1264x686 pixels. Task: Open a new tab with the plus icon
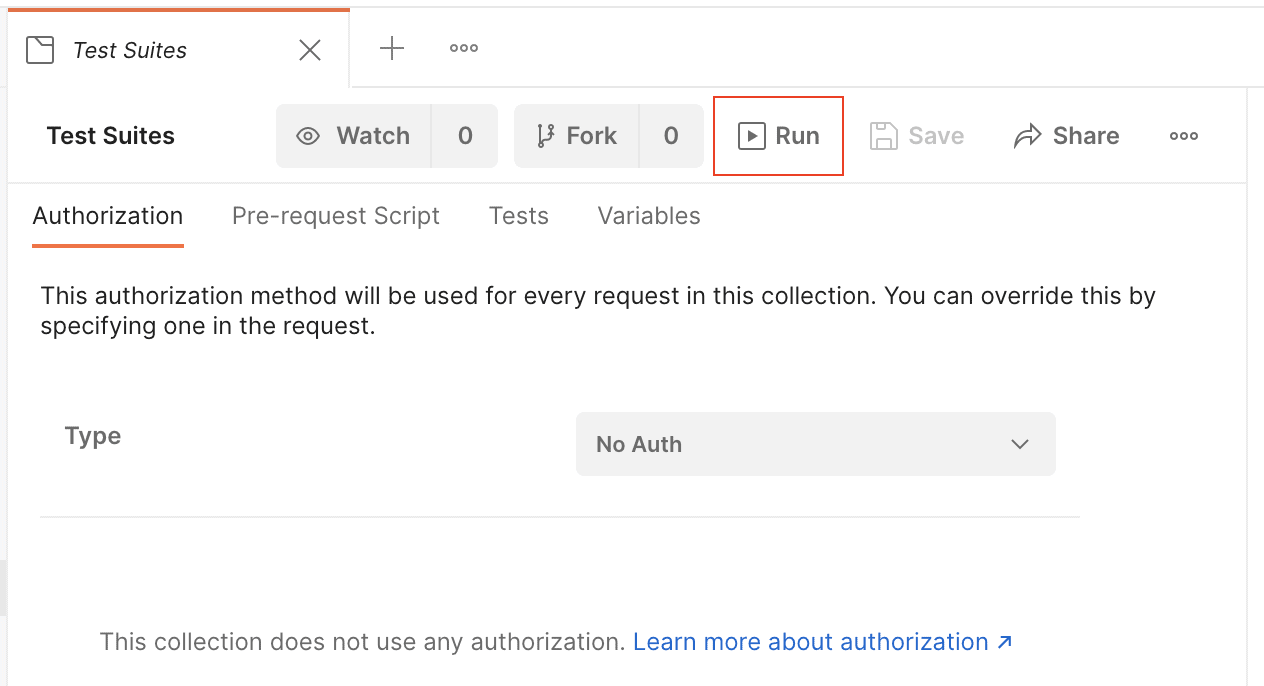click(392, 48)
